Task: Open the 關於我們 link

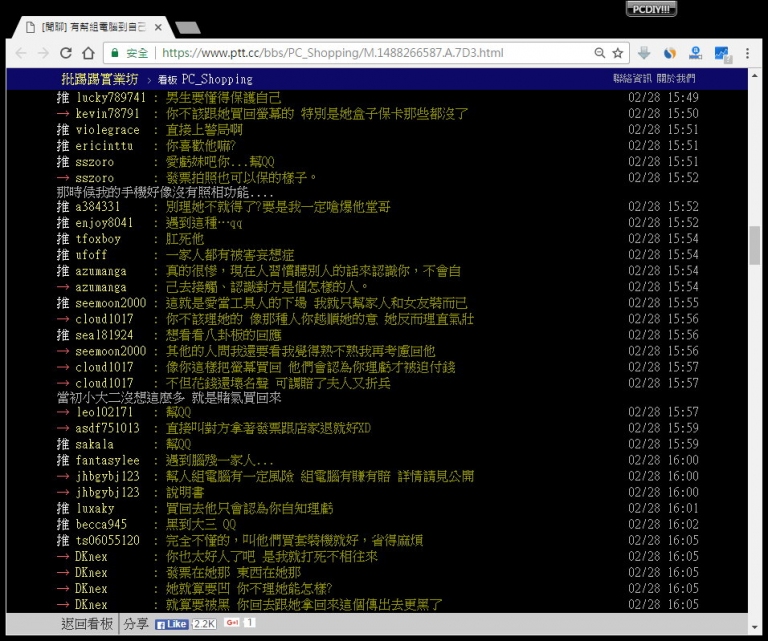Action: (x=676, y=78)
